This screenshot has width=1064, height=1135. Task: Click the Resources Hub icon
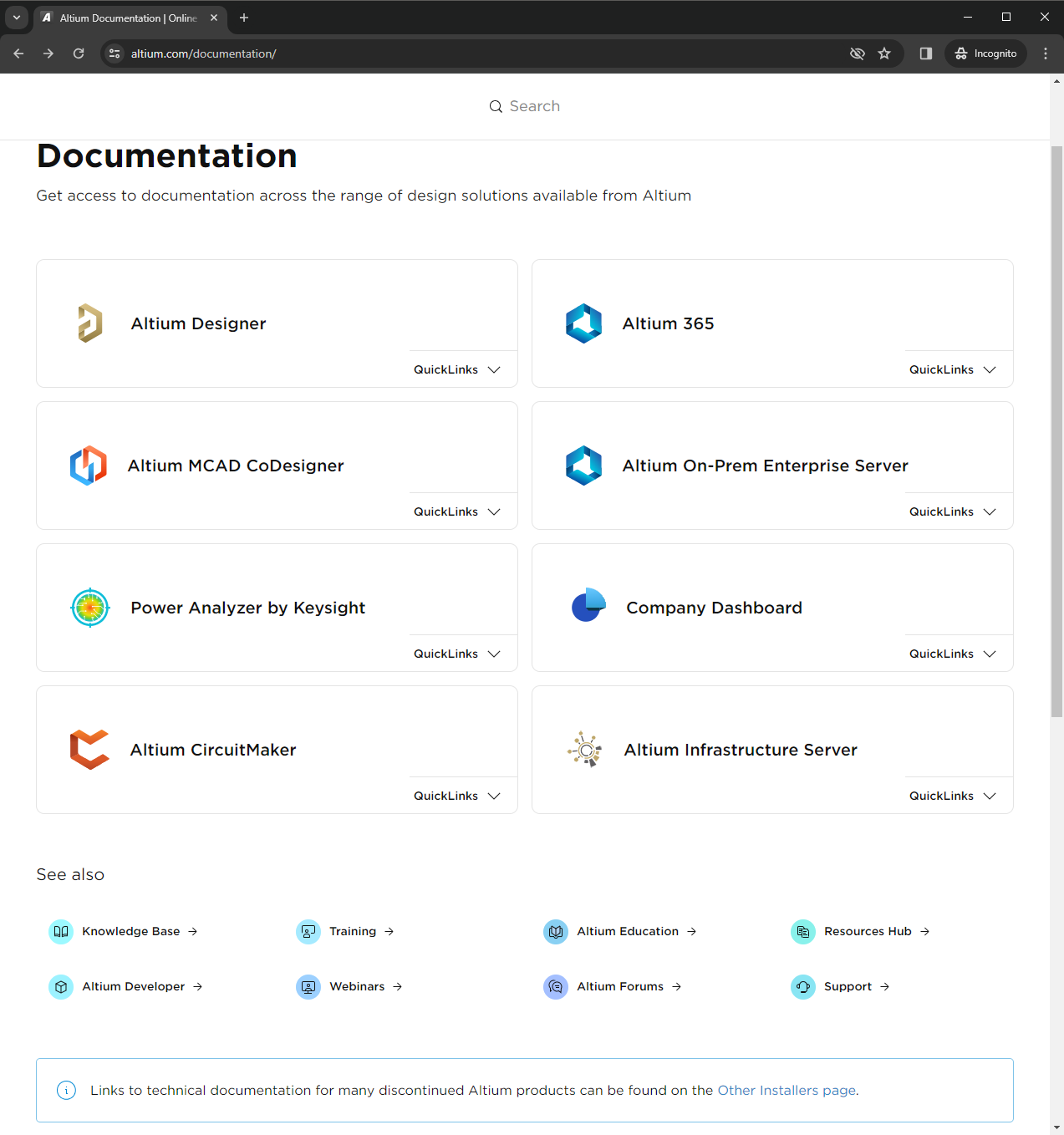[x=803, y=931]
